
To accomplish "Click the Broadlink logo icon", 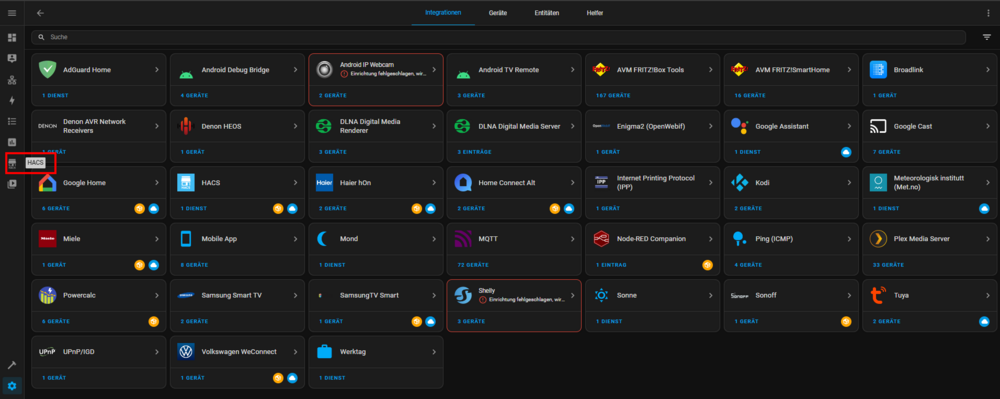I will [878, 69].
